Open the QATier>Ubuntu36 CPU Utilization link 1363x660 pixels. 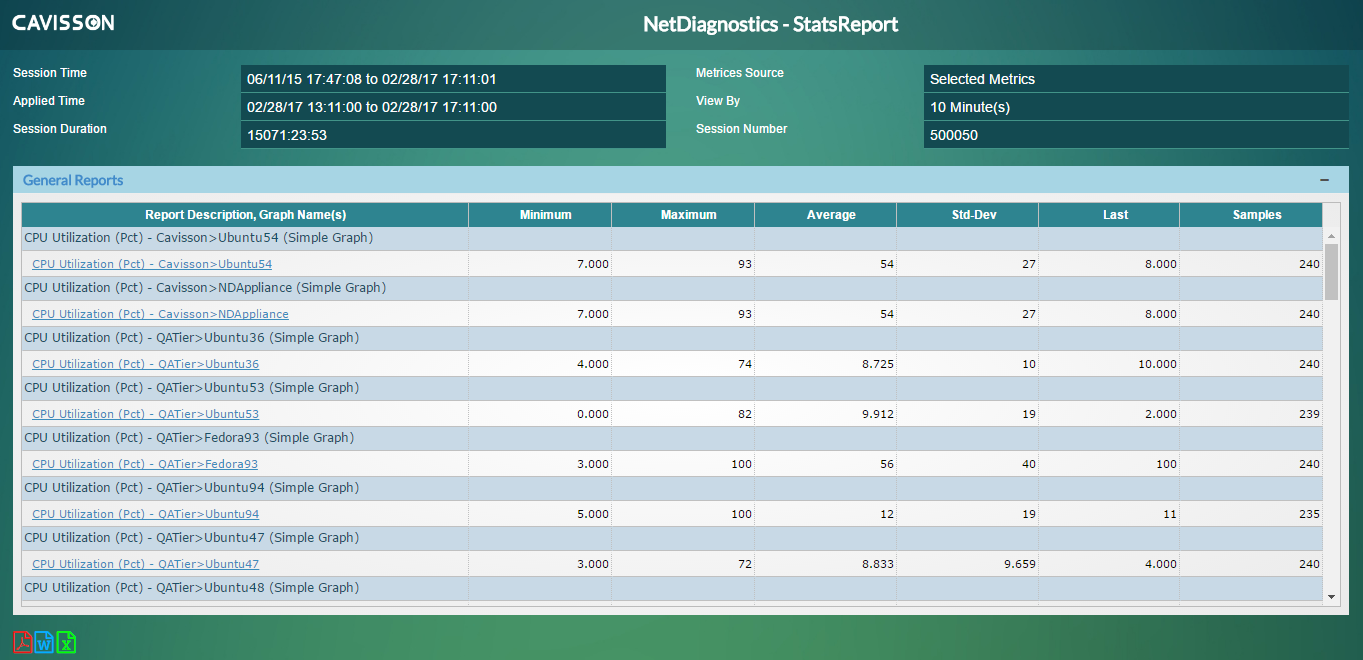pos(145,364)
